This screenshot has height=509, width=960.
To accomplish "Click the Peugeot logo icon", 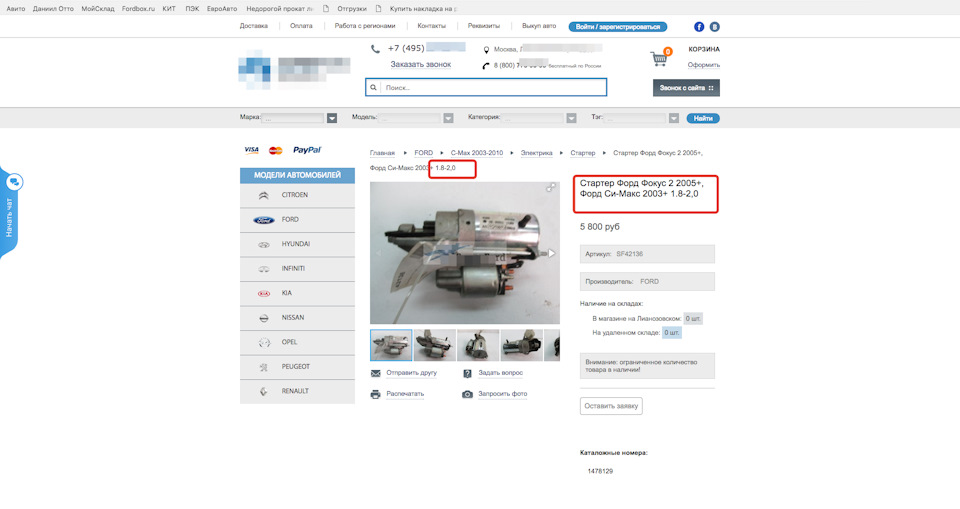I will click(264, 367).
